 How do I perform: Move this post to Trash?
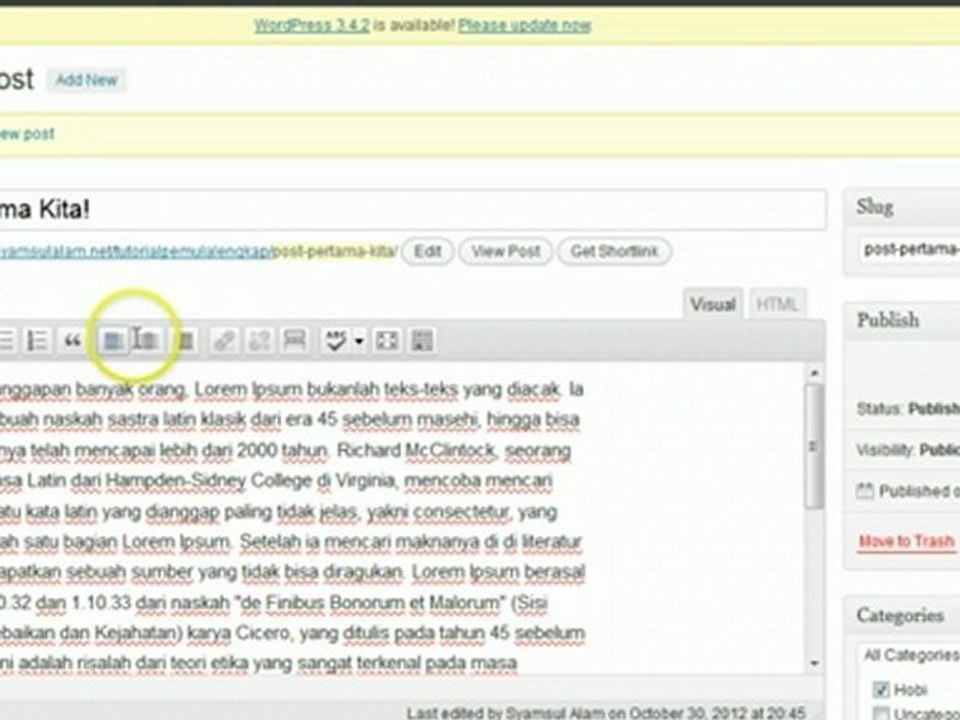(906, 541)
